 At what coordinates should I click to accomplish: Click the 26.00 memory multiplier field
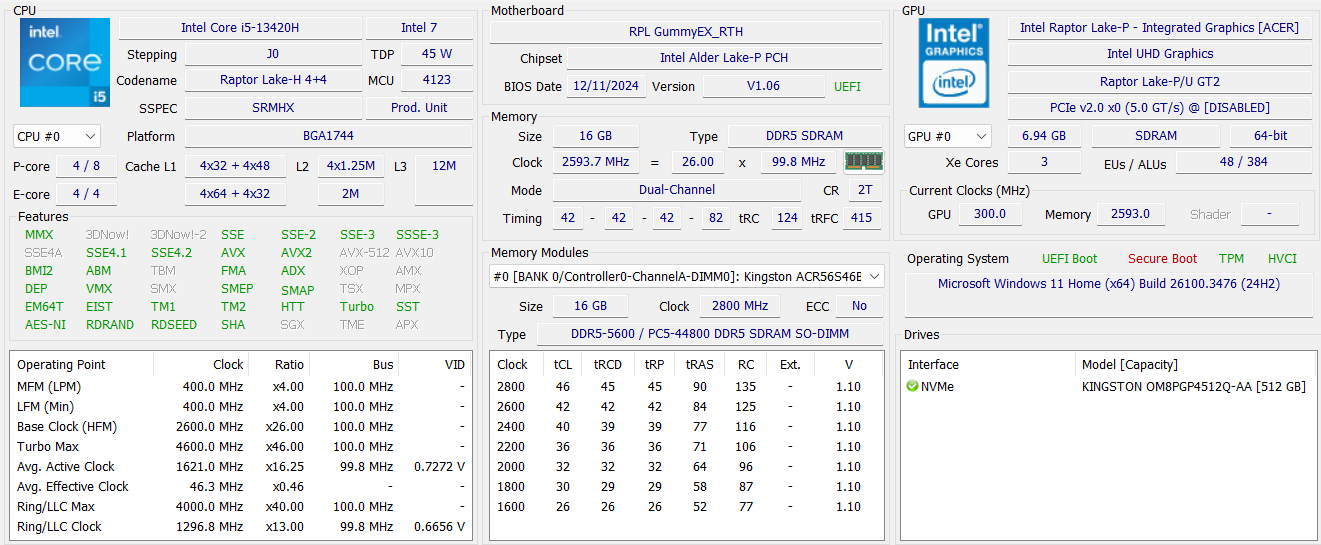tap(698, 162)
